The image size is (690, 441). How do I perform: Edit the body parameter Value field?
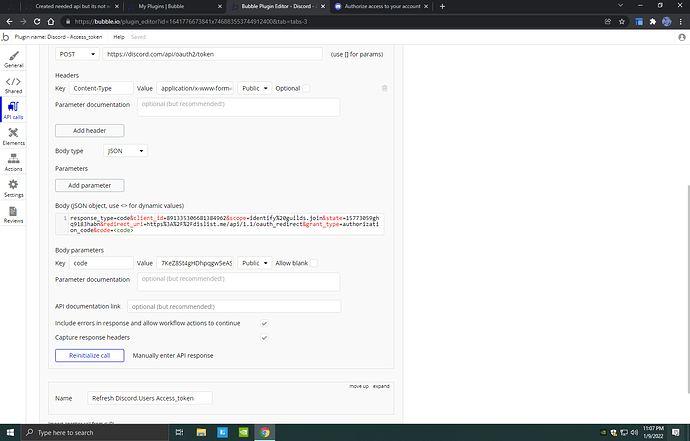point(195,263)
